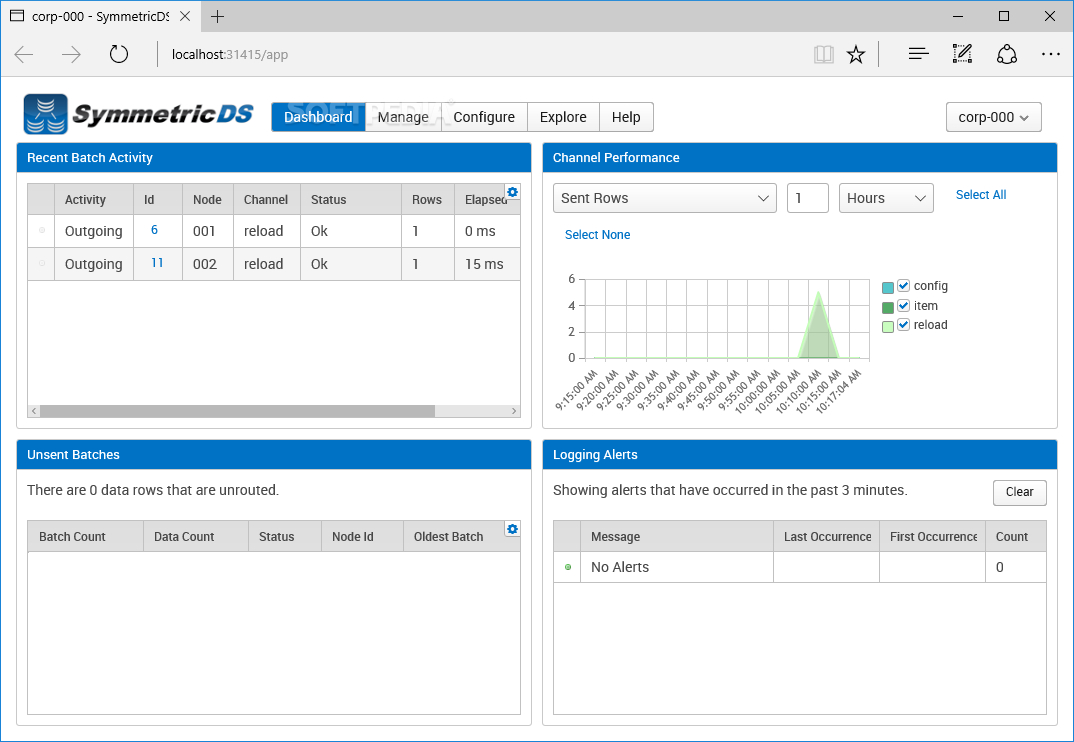
Task: Click scrollbar left arrow in batch table
Action: click(x=34, y=411)
